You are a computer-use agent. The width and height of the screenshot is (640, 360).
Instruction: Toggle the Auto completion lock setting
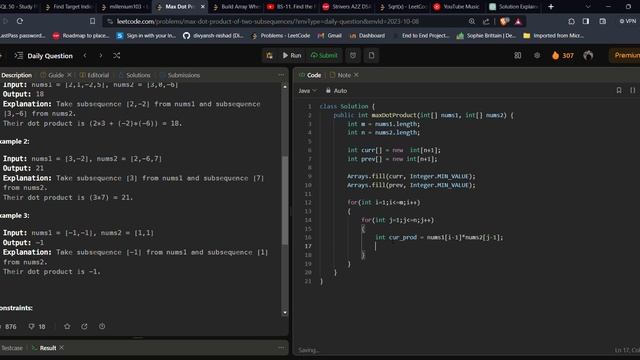(x=336, y=91)
